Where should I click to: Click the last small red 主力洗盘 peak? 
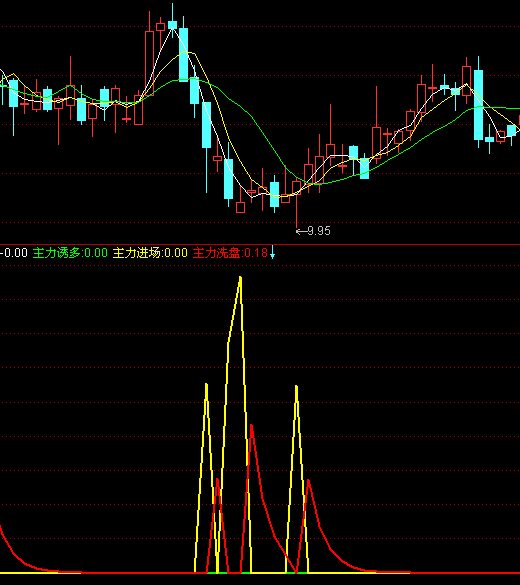[x=308, y=482]
